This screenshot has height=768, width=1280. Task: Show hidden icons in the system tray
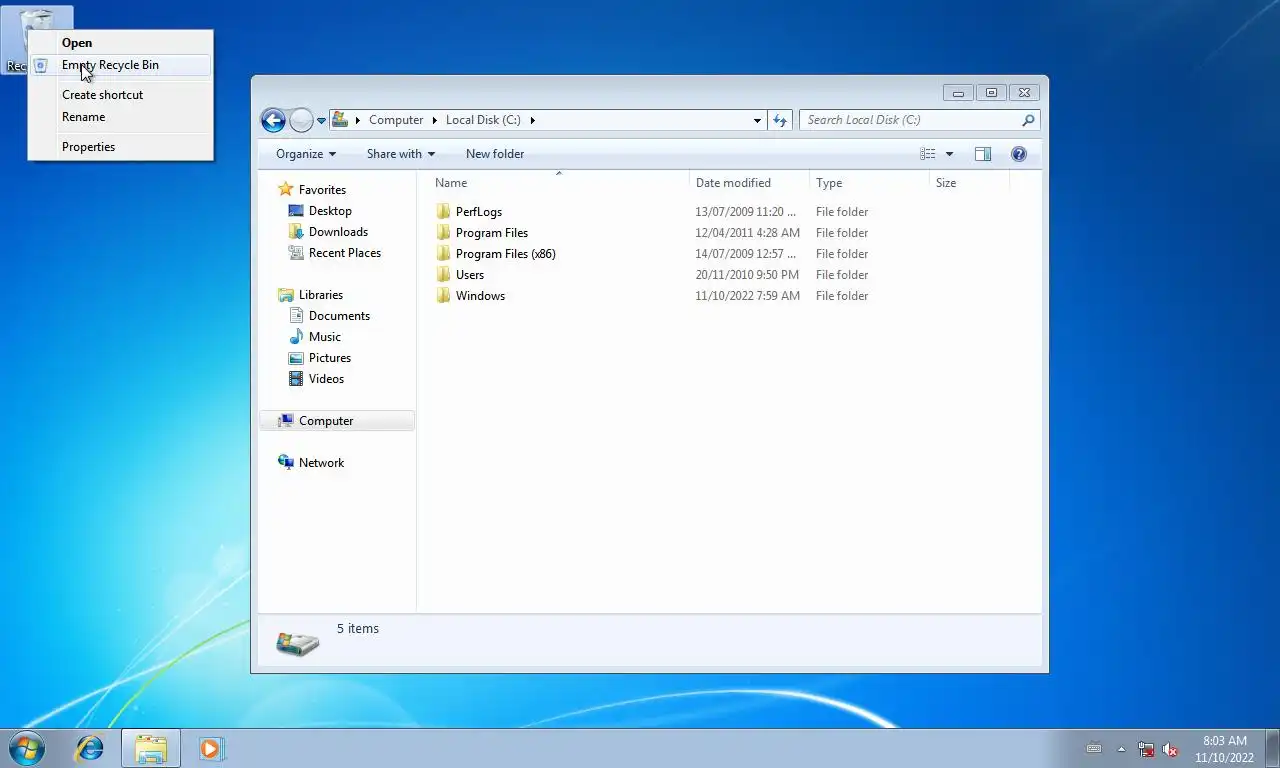pos(1121,749)
